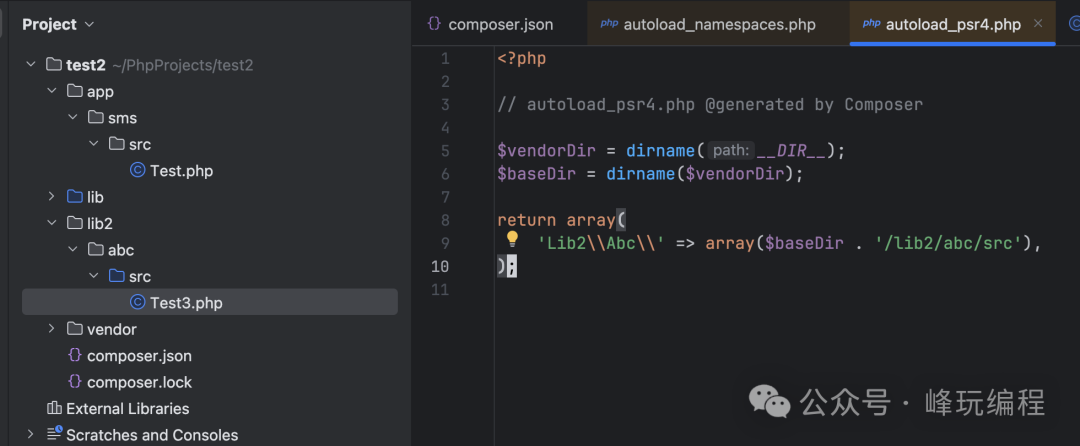The width and height of the screenshot is (1080, 446).
Task: Collapse the test2 project root
Action: click(30, 65)
